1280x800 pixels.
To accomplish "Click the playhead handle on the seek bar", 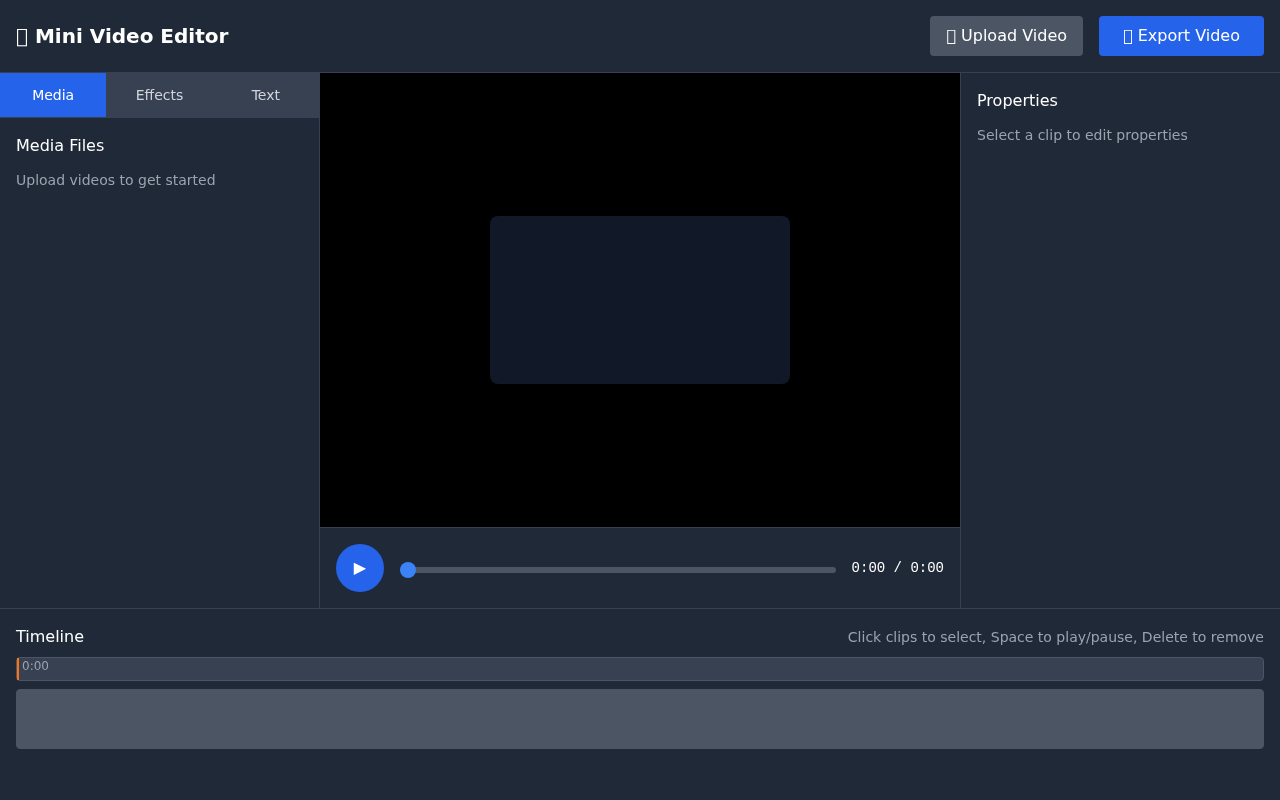I will tap(408, 569).
